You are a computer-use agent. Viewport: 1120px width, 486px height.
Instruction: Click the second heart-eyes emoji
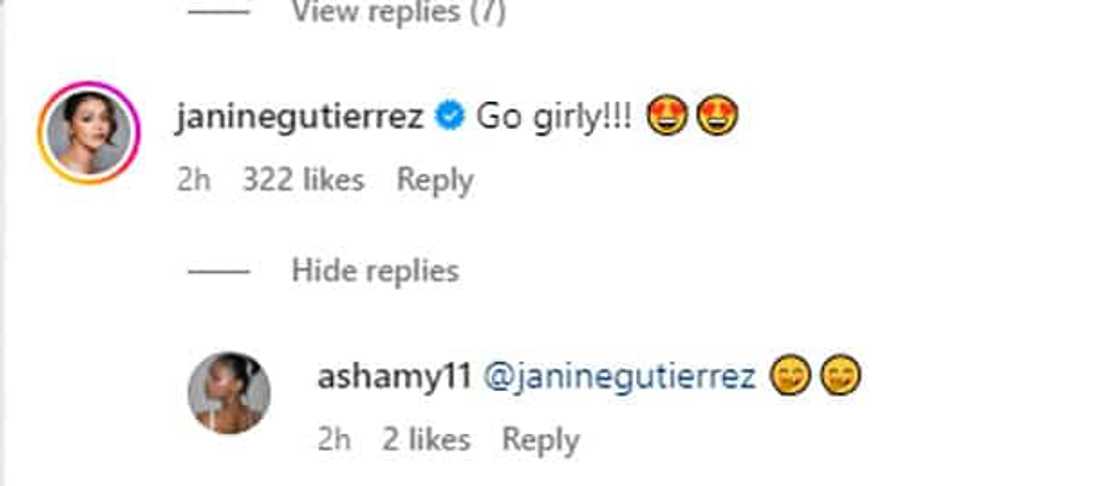pos(717,118)
